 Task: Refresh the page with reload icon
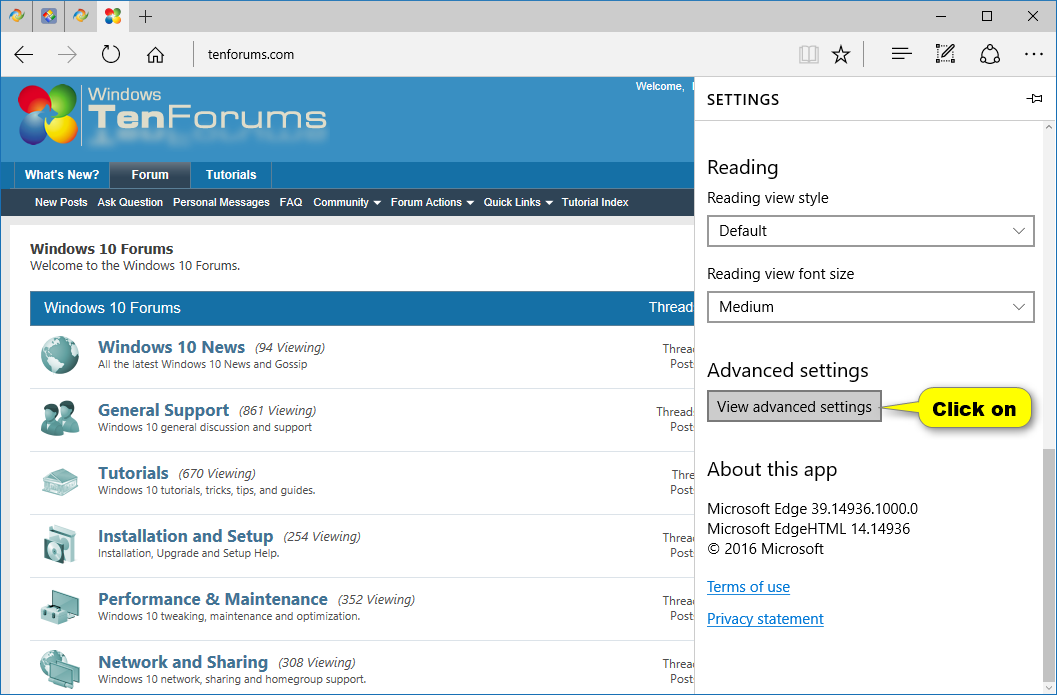pyautogui.click(x=111, y=54)
